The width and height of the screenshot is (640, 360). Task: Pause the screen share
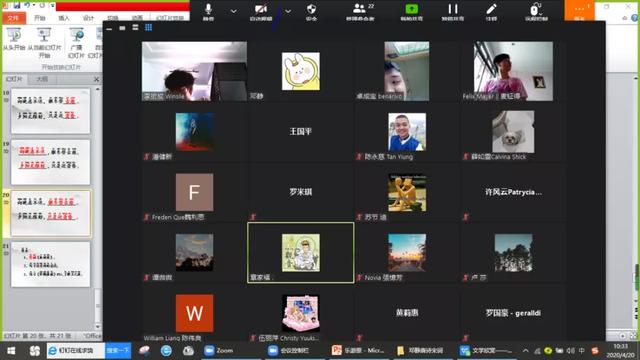pyautogui.click(x=453, y=11)
